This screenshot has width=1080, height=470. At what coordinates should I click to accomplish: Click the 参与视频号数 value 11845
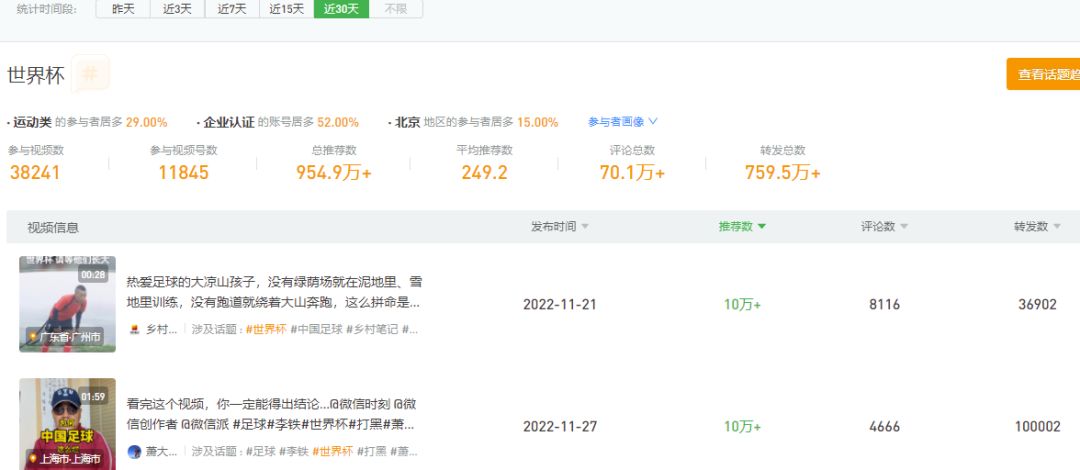[183, 172]
